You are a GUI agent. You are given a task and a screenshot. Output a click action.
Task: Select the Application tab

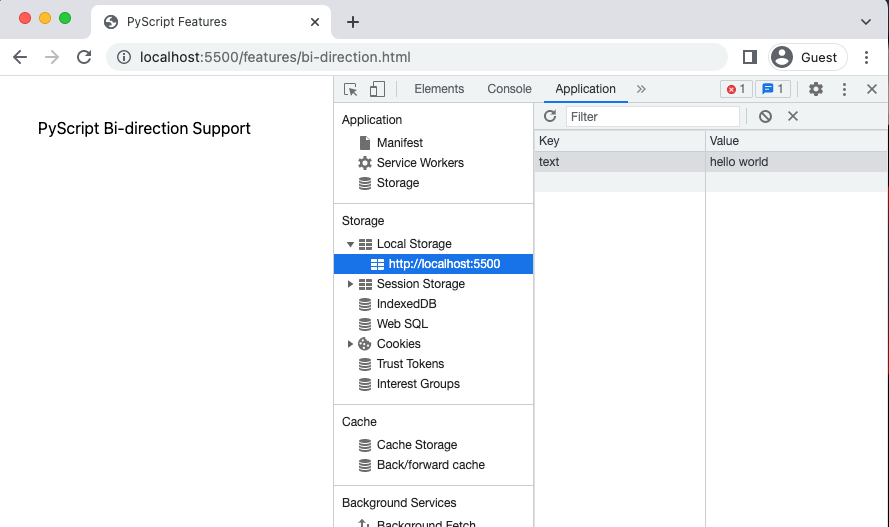[x=585, y=89]
